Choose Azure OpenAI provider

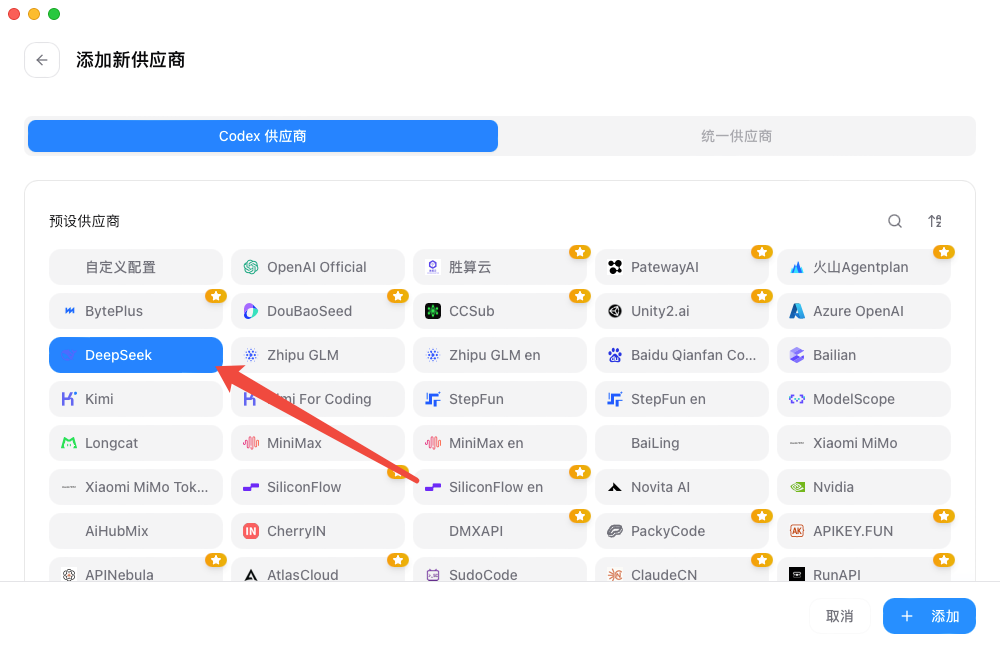864,311
